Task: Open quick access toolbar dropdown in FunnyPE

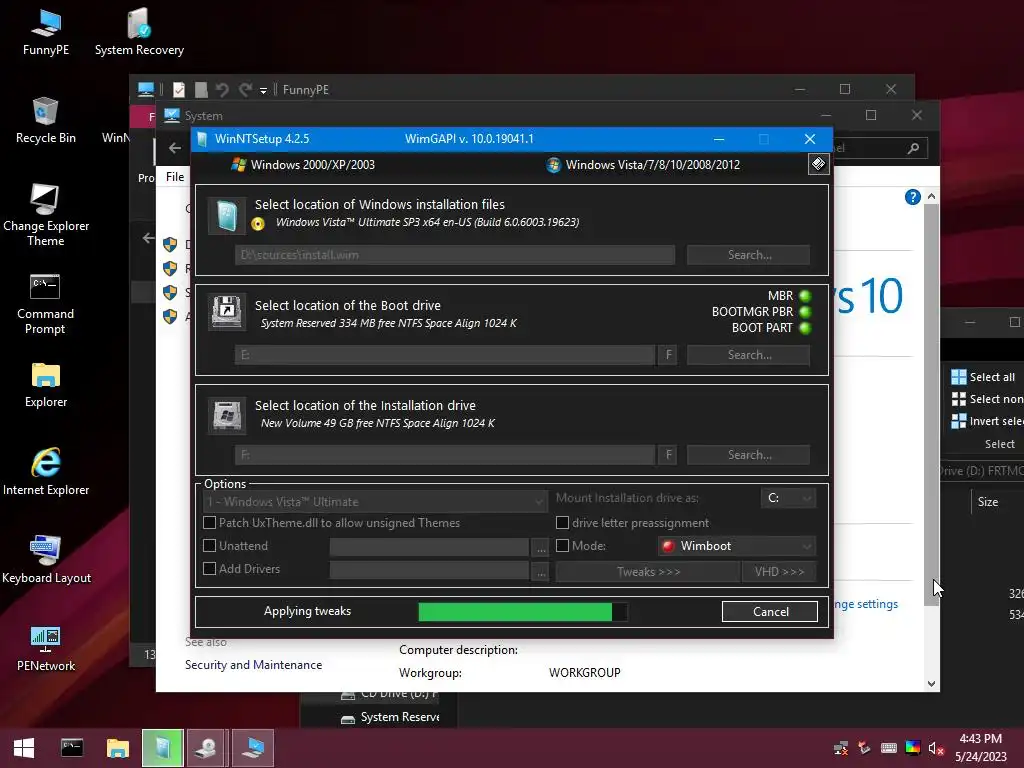Action: (x=263, y=90)
